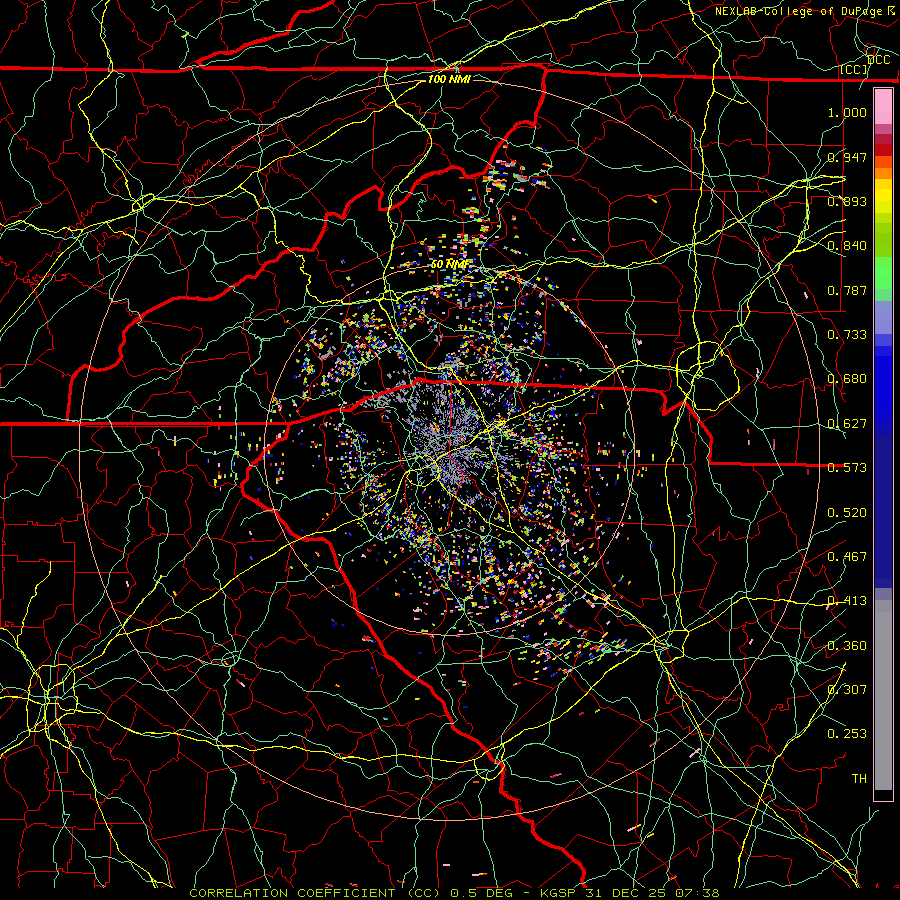
Task: Pick the pink band atop the color bar
Action: click(x=883, y=106)
